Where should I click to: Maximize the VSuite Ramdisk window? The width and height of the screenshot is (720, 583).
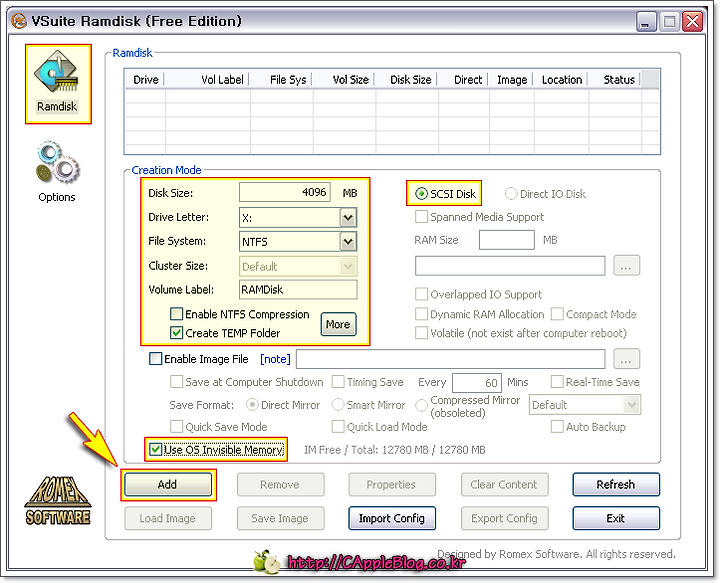tap(669, 22)
